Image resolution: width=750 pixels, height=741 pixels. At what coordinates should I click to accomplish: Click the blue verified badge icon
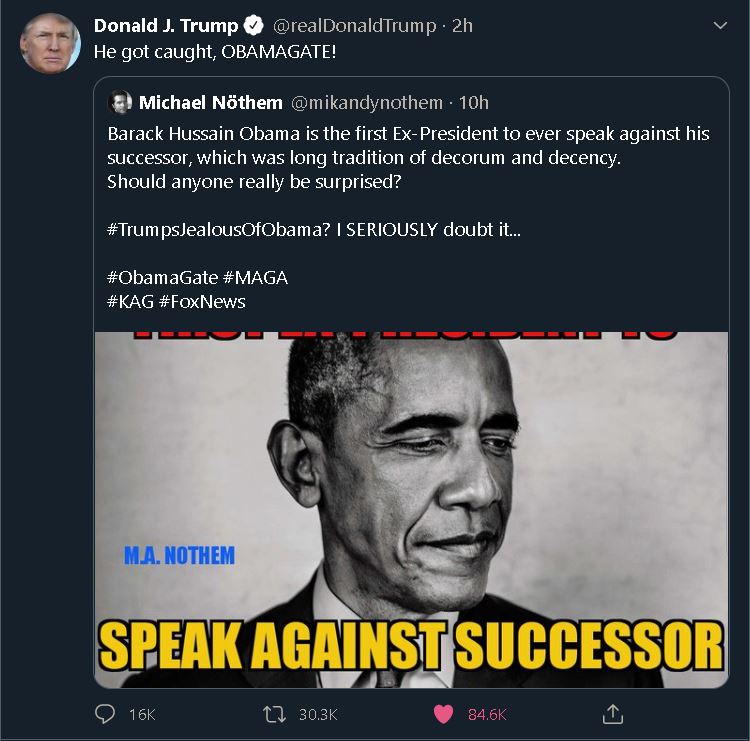click(x=254, y=25)
